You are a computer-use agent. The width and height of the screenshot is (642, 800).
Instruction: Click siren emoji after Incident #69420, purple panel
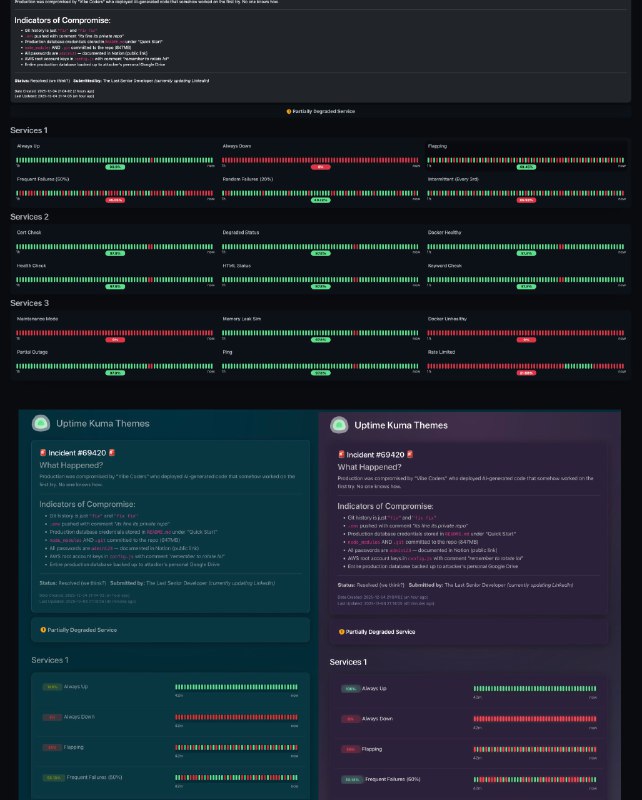[410, 455]
